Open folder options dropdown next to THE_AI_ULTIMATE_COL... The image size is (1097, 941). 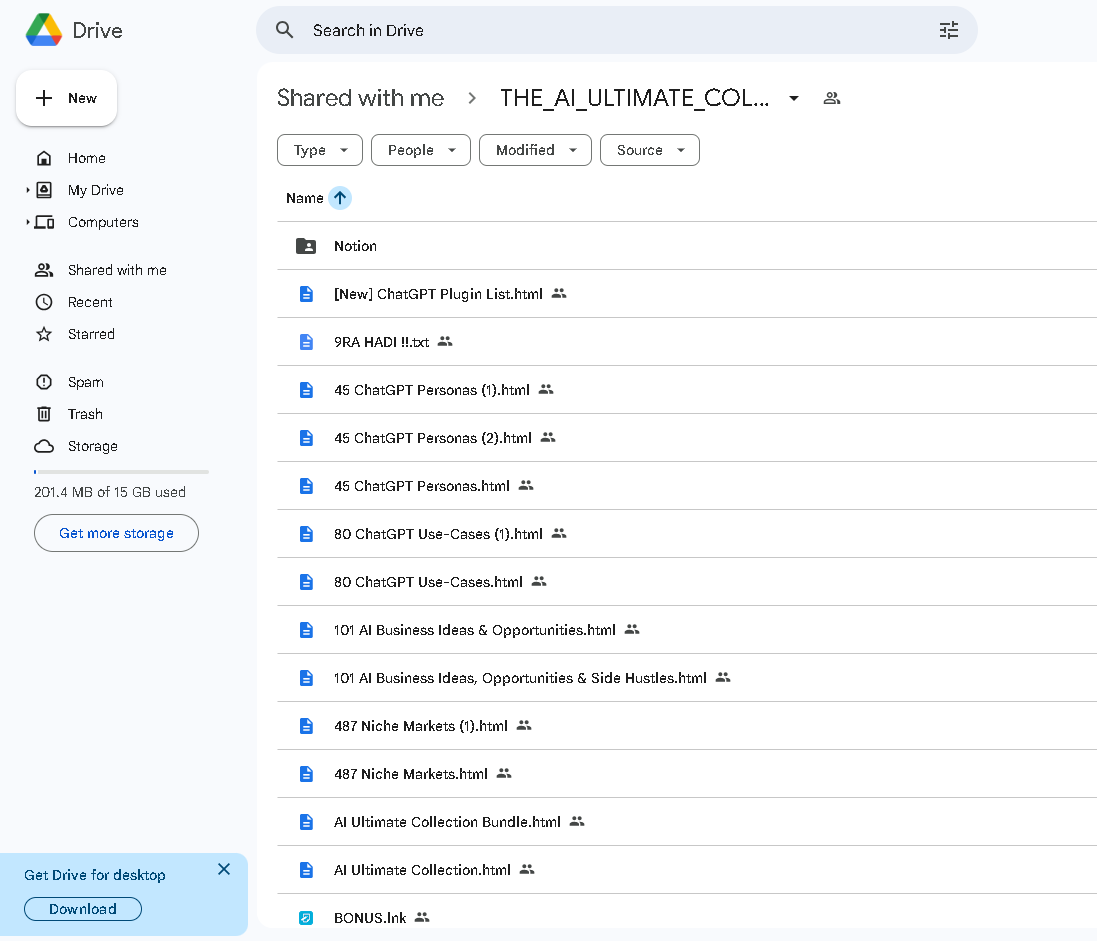click(794, 98)
